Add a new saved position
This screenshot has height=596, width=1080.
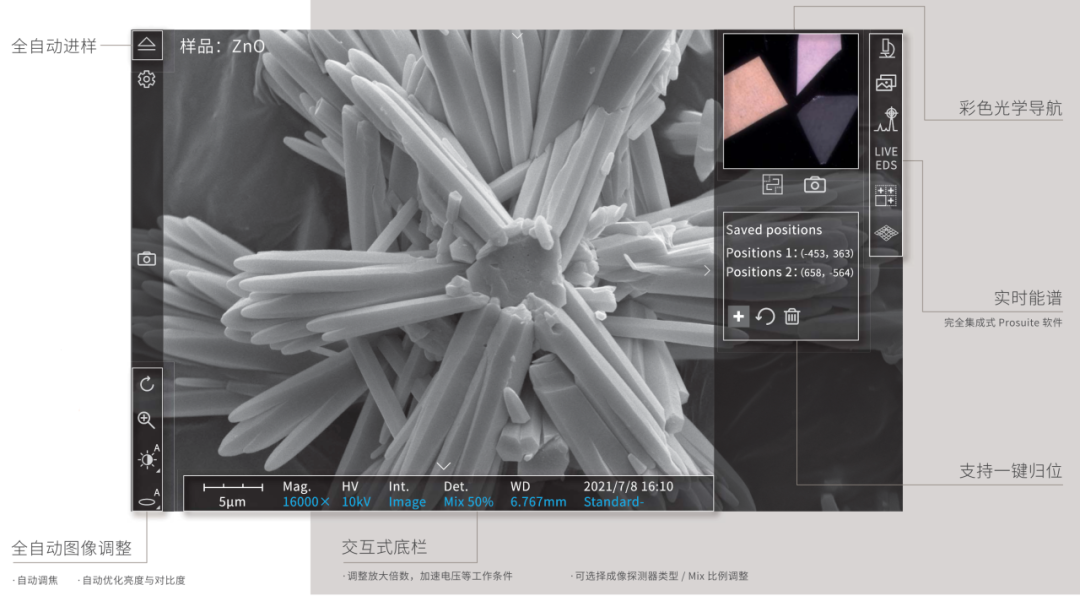point(738,317)
